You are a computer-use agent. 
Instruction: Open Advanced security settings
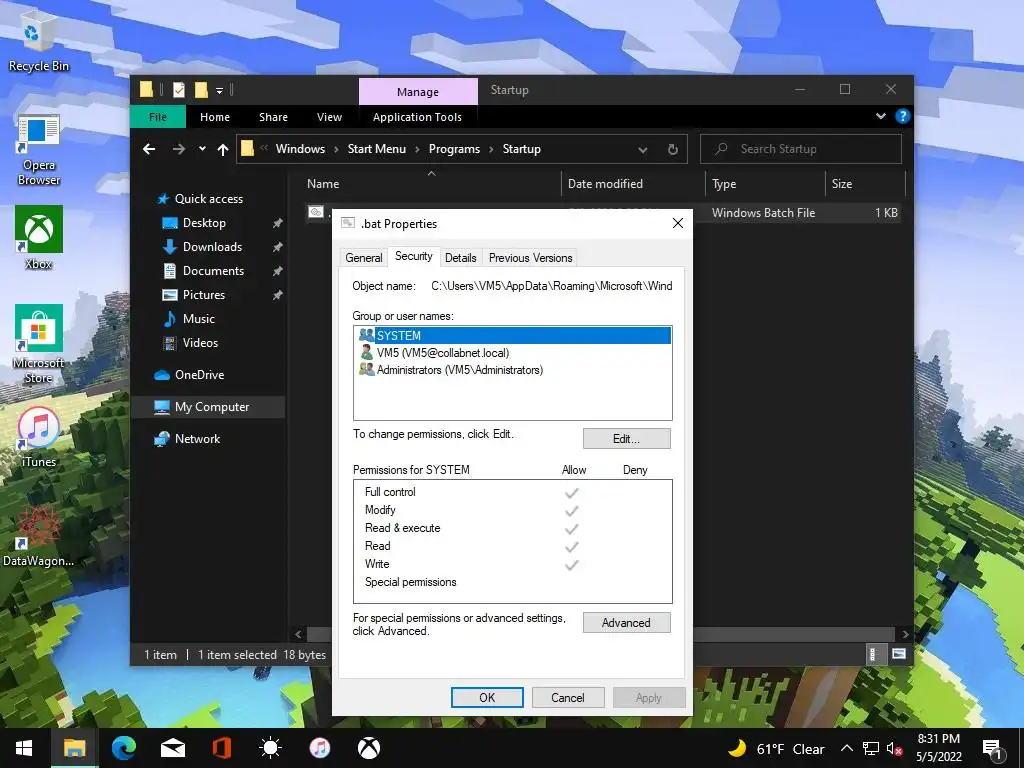click(626, 623)
